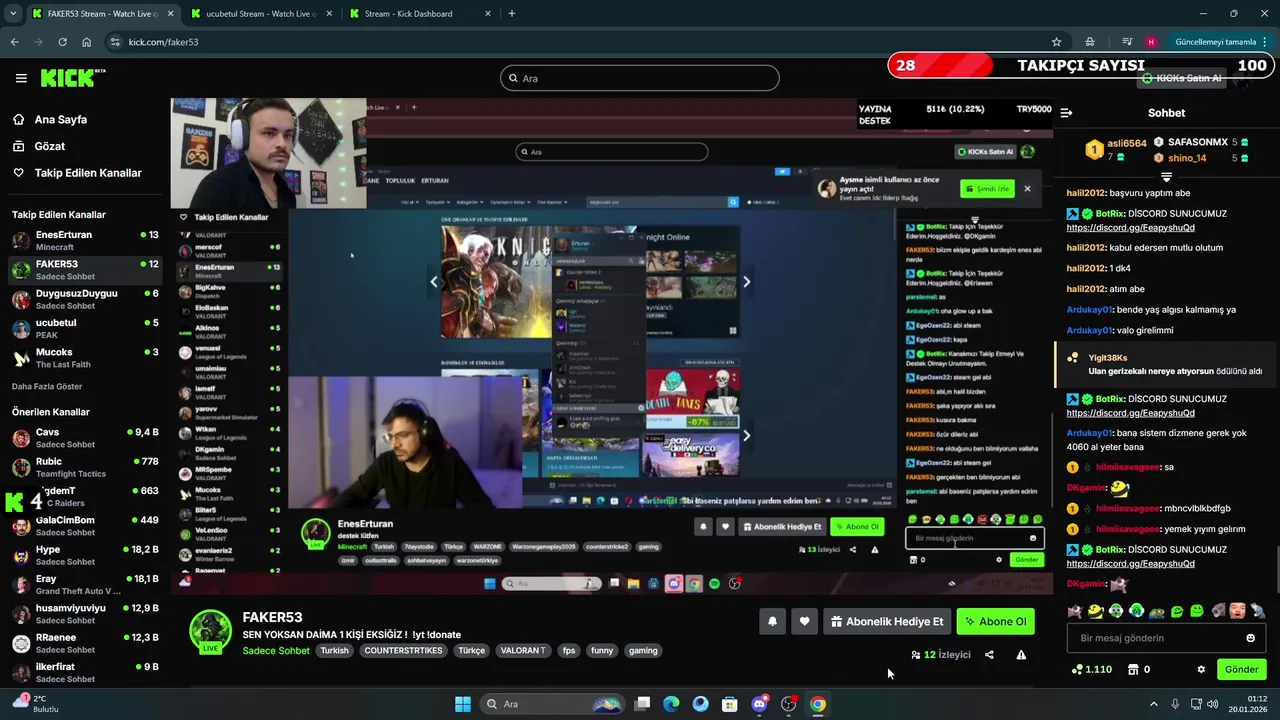Click the 1.110 channel points icon
1280x720 pixels.
click(1077, 669)
